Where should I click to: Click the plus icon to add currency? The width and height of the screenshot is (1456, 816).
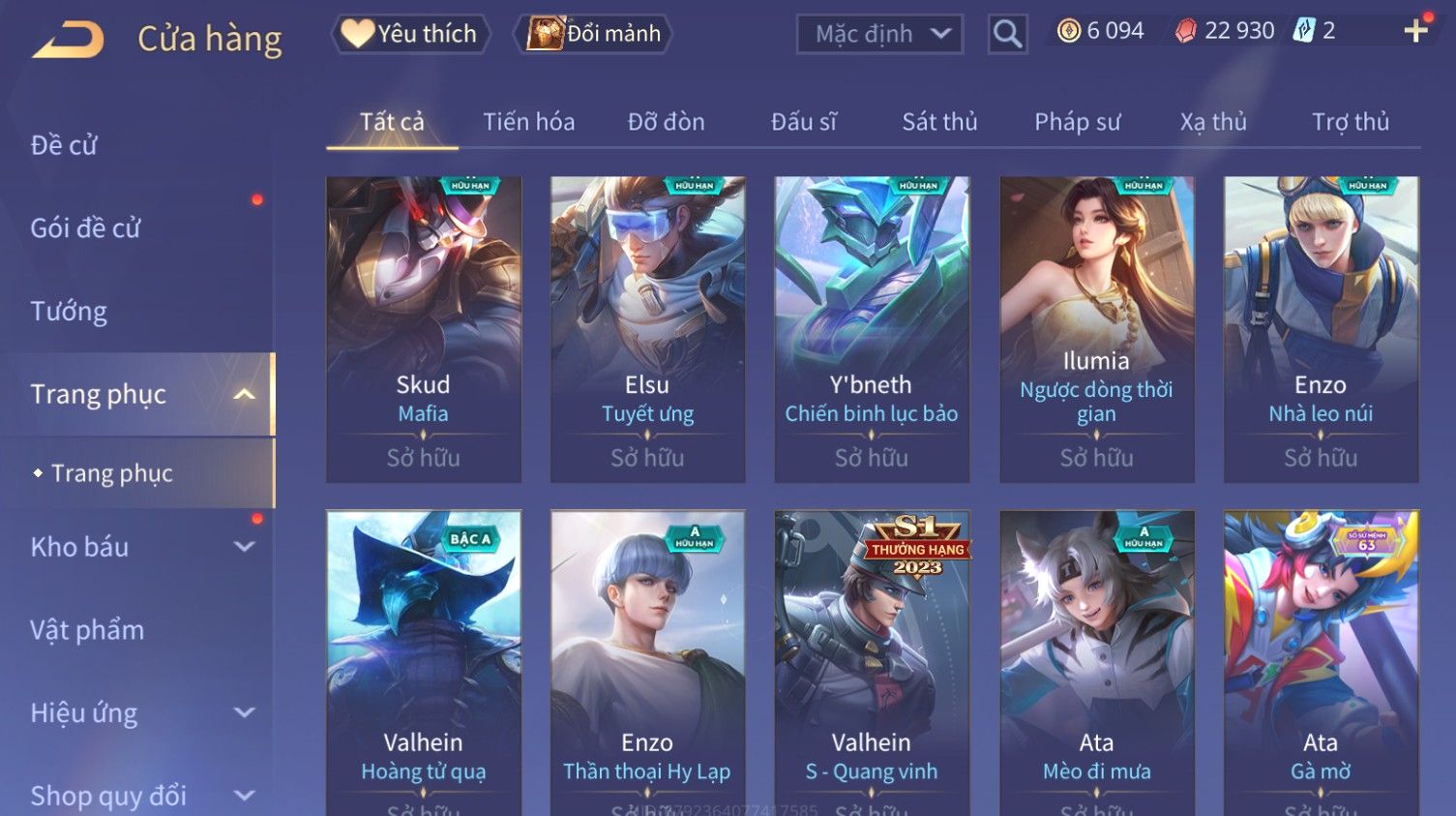click(x=1415, y=31)
